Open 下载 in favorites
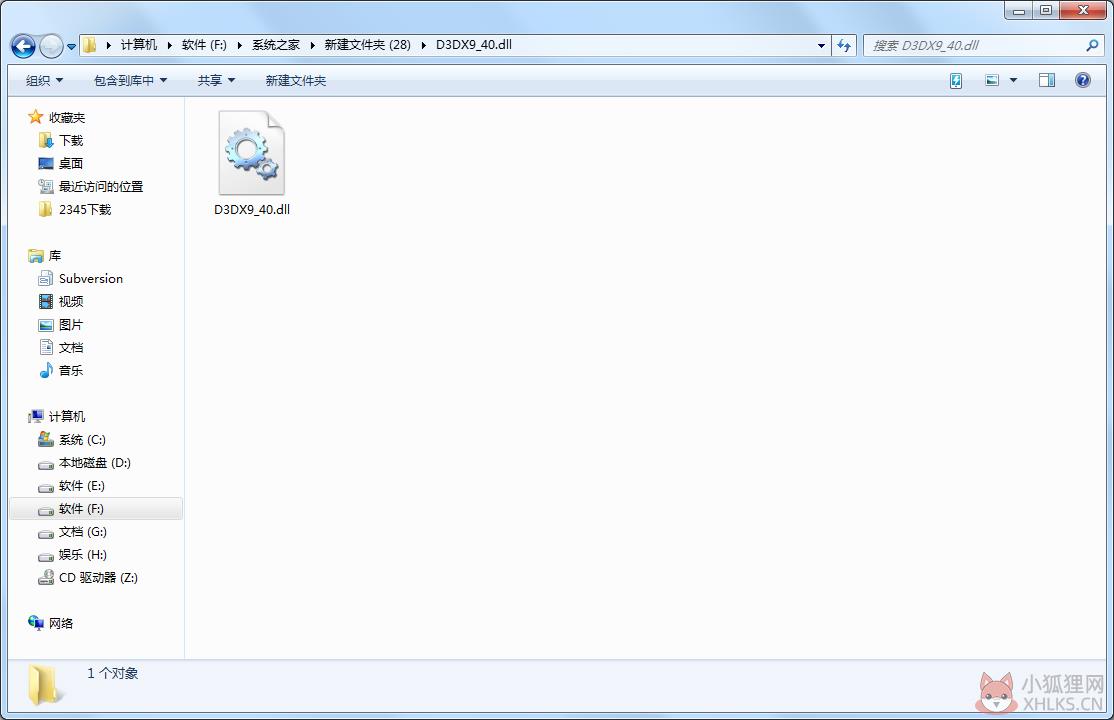1114x720 pixels. point(71,141)
